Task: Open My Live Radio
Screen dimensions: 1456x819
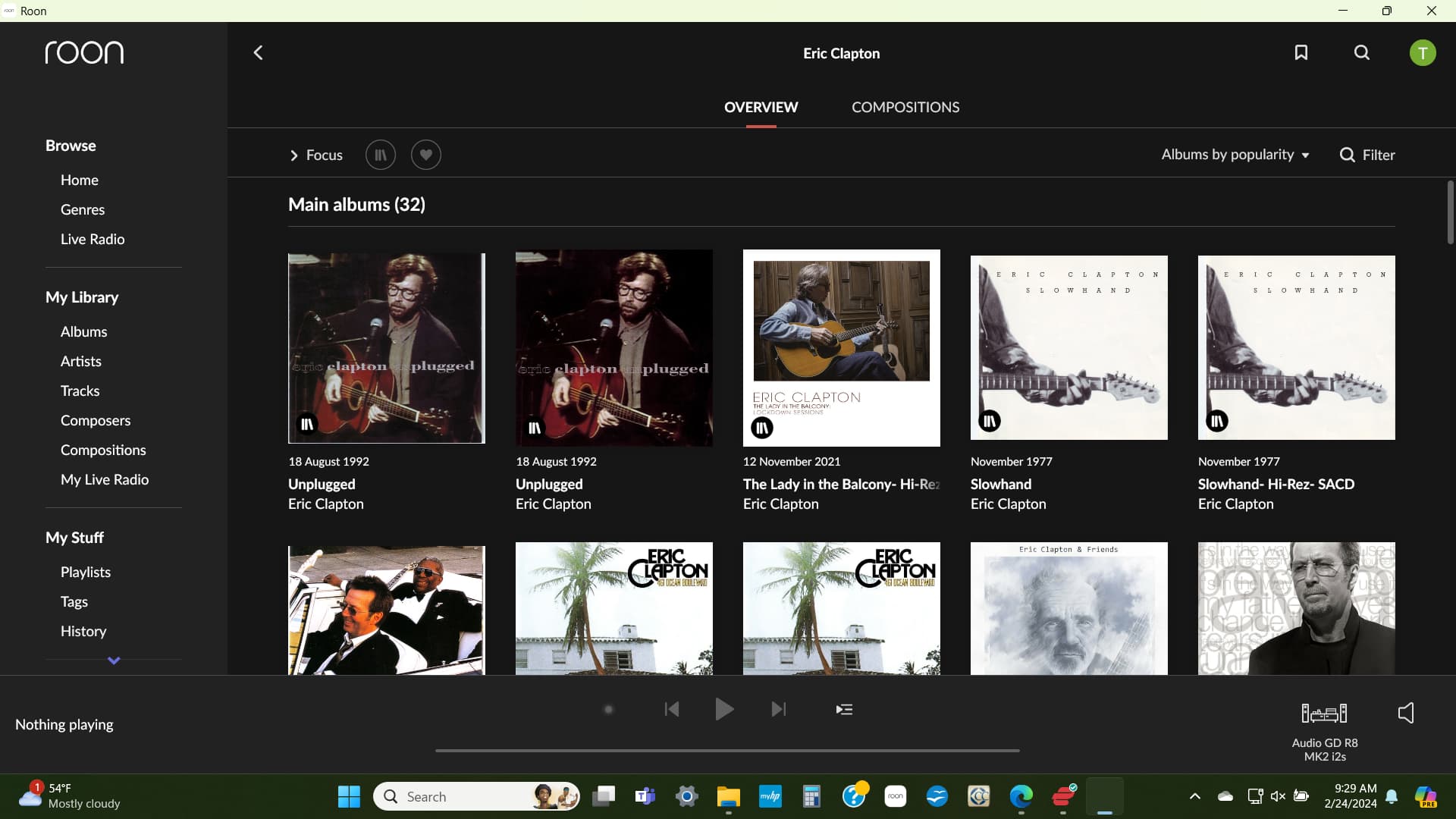Action: coord(105,479)
